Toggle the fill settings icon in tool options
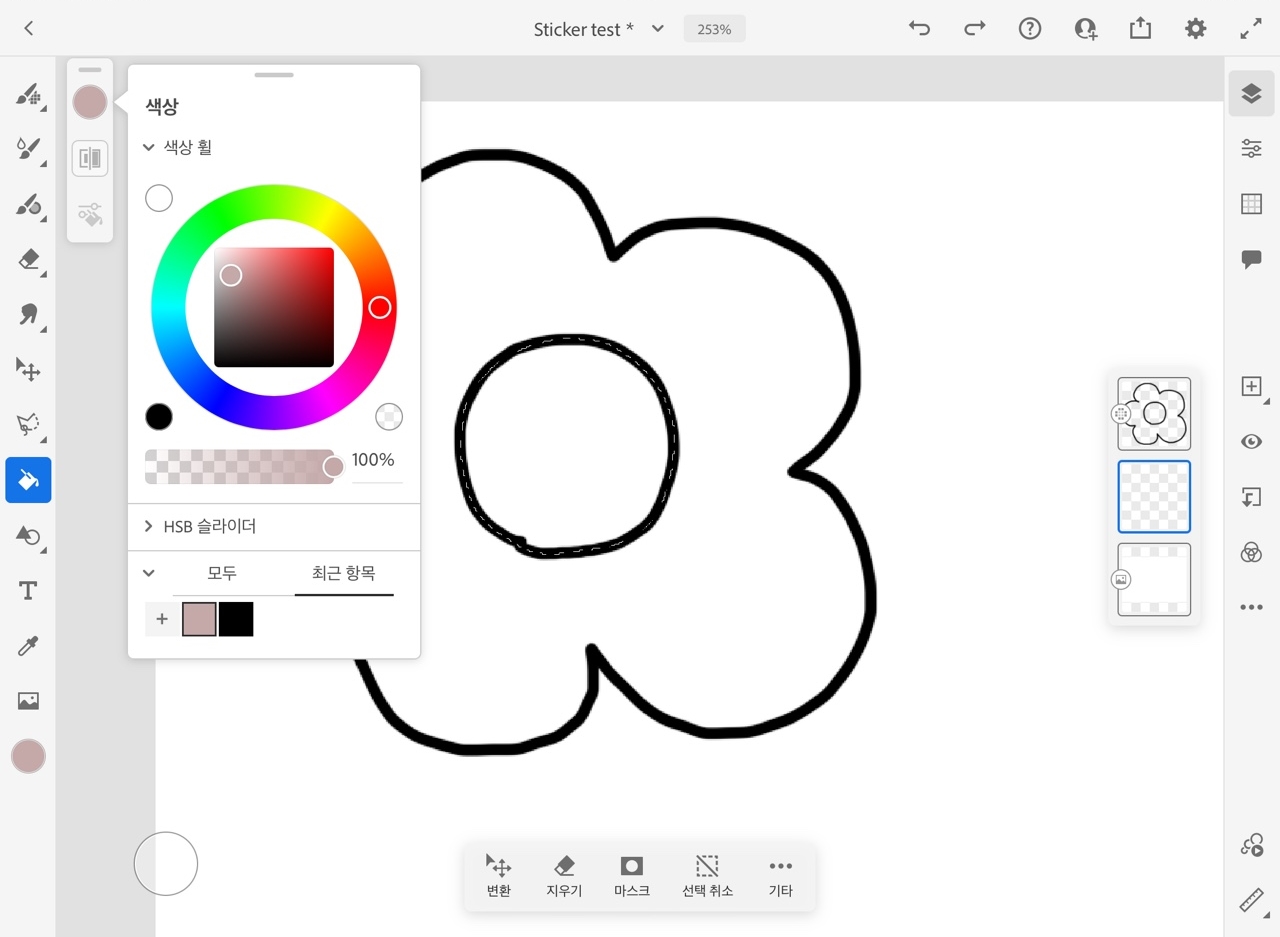Screen dimensions: 1280x937 (x=90, y=214)
